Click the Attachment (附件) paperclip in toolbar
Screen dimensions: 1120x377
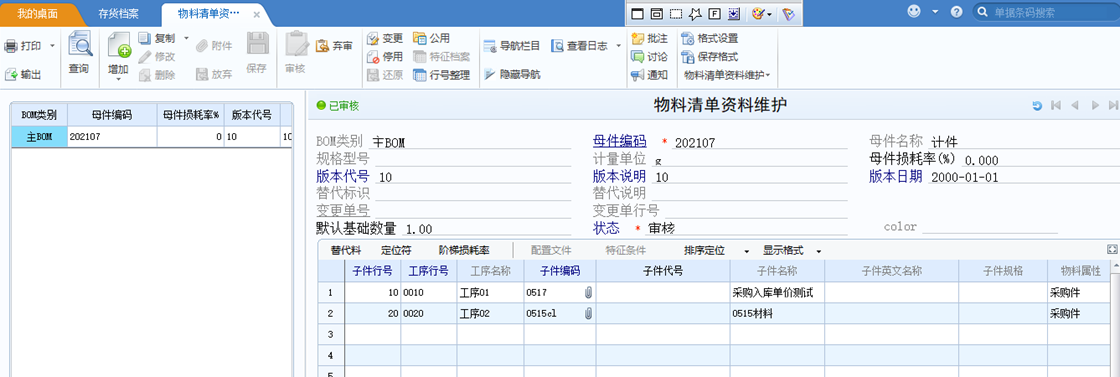point(203,46)
